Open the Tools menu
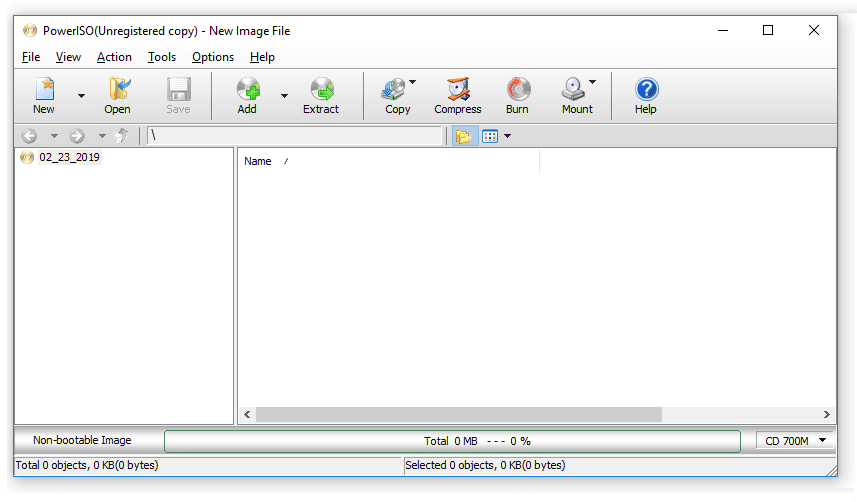This screenshot has width=857, height=502. tap(162, 57)
